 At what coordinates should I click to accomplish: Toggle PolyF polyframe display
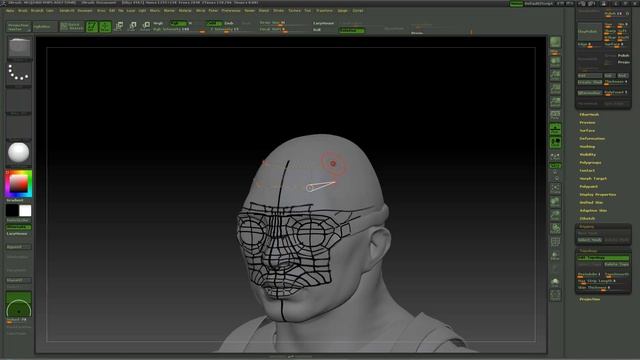tap(555, 242)
